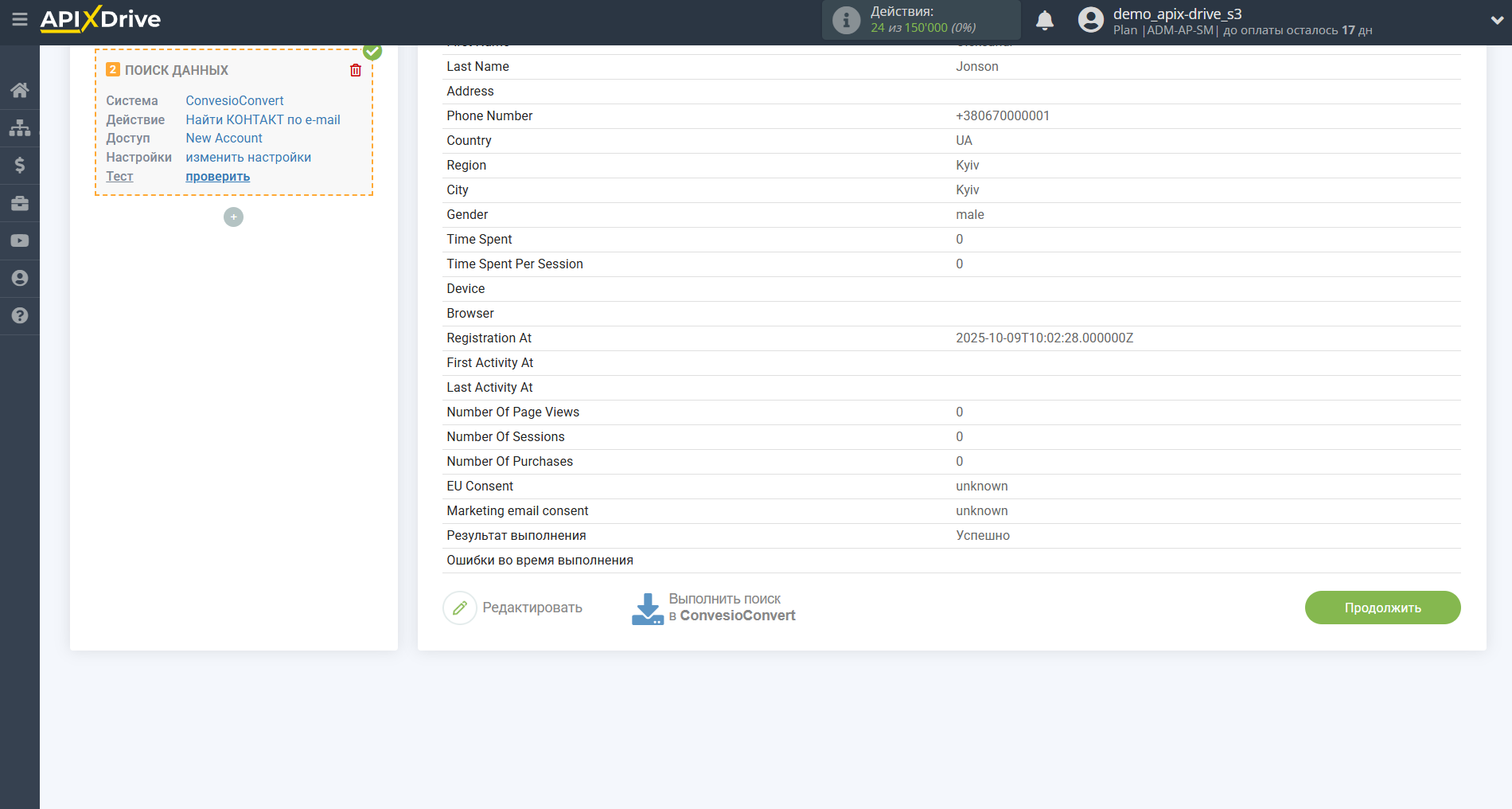
Task: Open the video tutorials icon in sidebar
Action: (x=20, y=240)
